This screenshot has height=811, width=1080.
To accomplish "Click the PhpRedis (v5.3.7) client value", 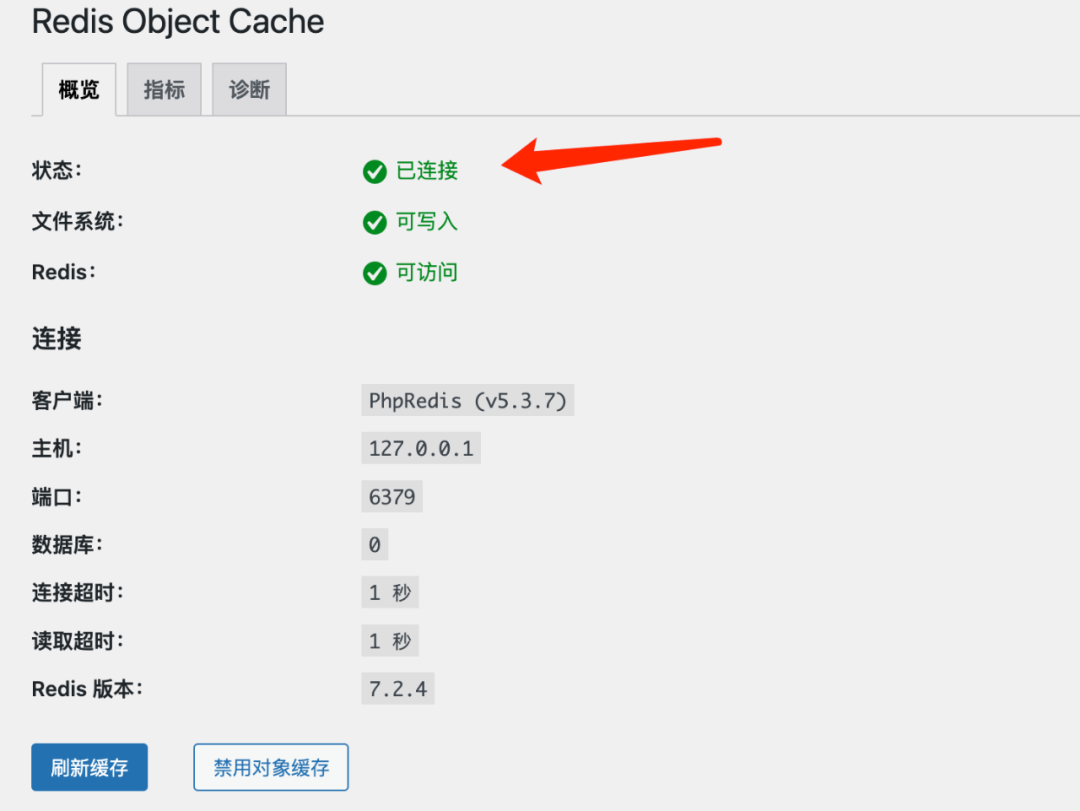I will 468,401.
